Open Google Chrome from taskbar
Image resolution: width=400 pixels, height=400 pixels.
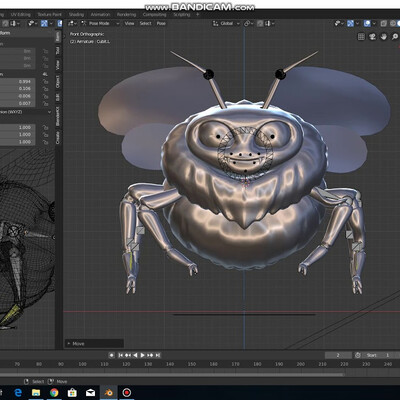pyautogui.click(x=54, y=393)
